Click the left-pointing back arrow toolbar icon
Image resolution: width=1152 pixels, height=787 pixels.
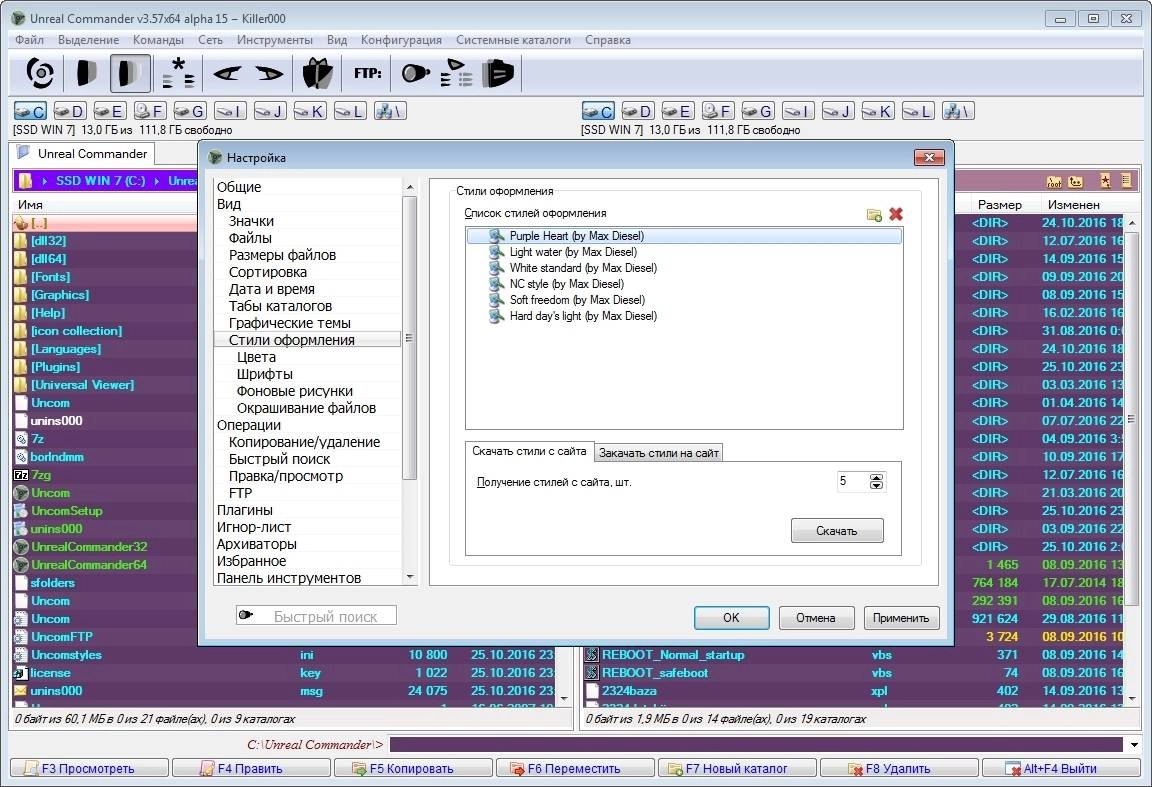pyautogui.click(x=227, y=73)
